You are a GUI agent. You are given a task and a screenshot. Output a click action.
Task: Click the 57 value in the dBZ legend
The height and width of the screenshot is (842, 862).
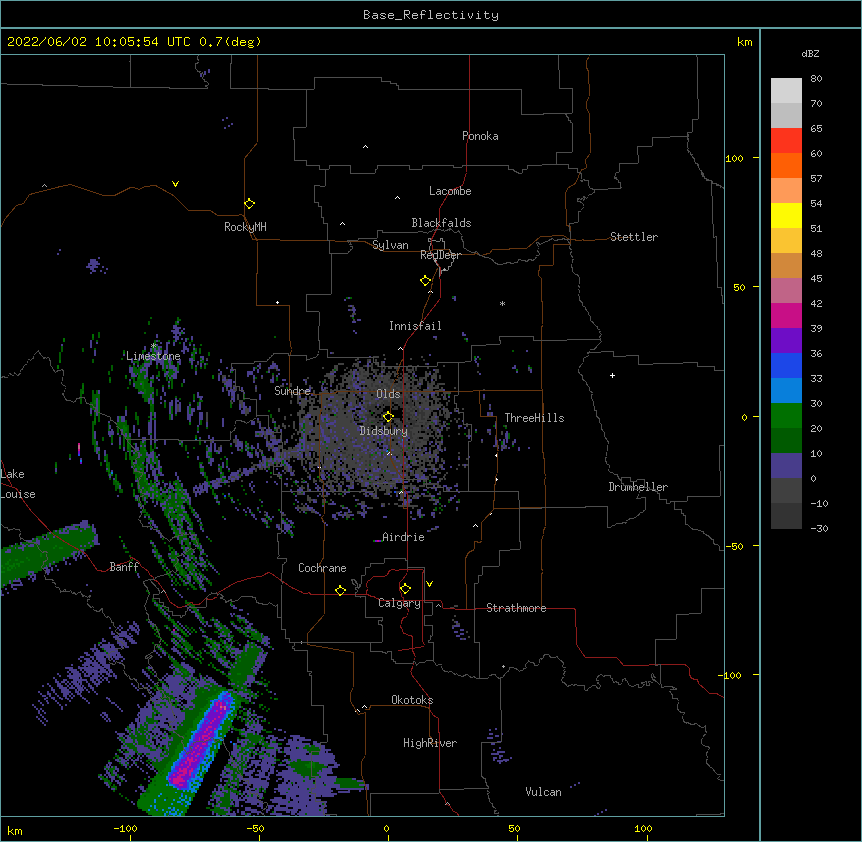click(816, 179)
